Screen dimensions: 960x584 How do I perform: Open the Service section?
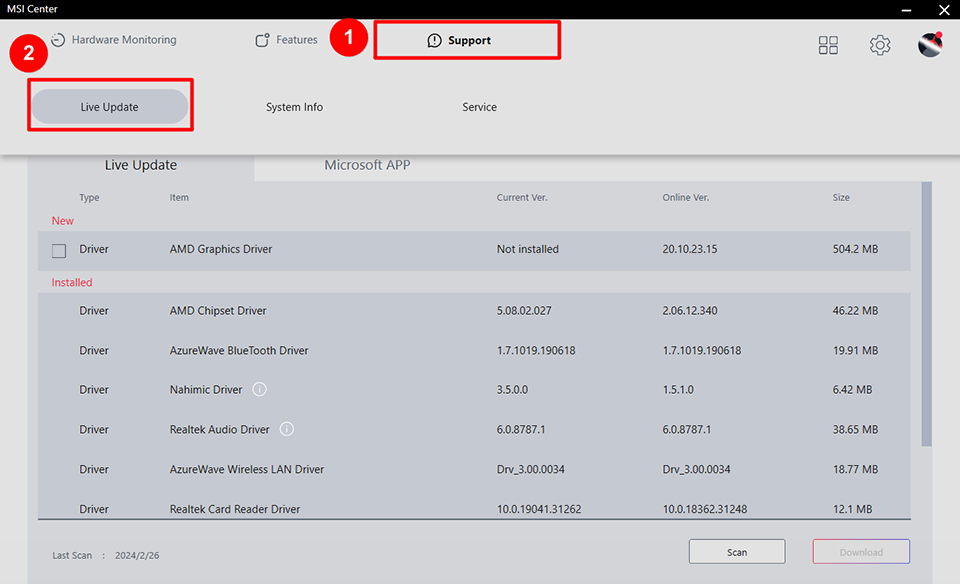pyautogui.click(x=479, y=107)
